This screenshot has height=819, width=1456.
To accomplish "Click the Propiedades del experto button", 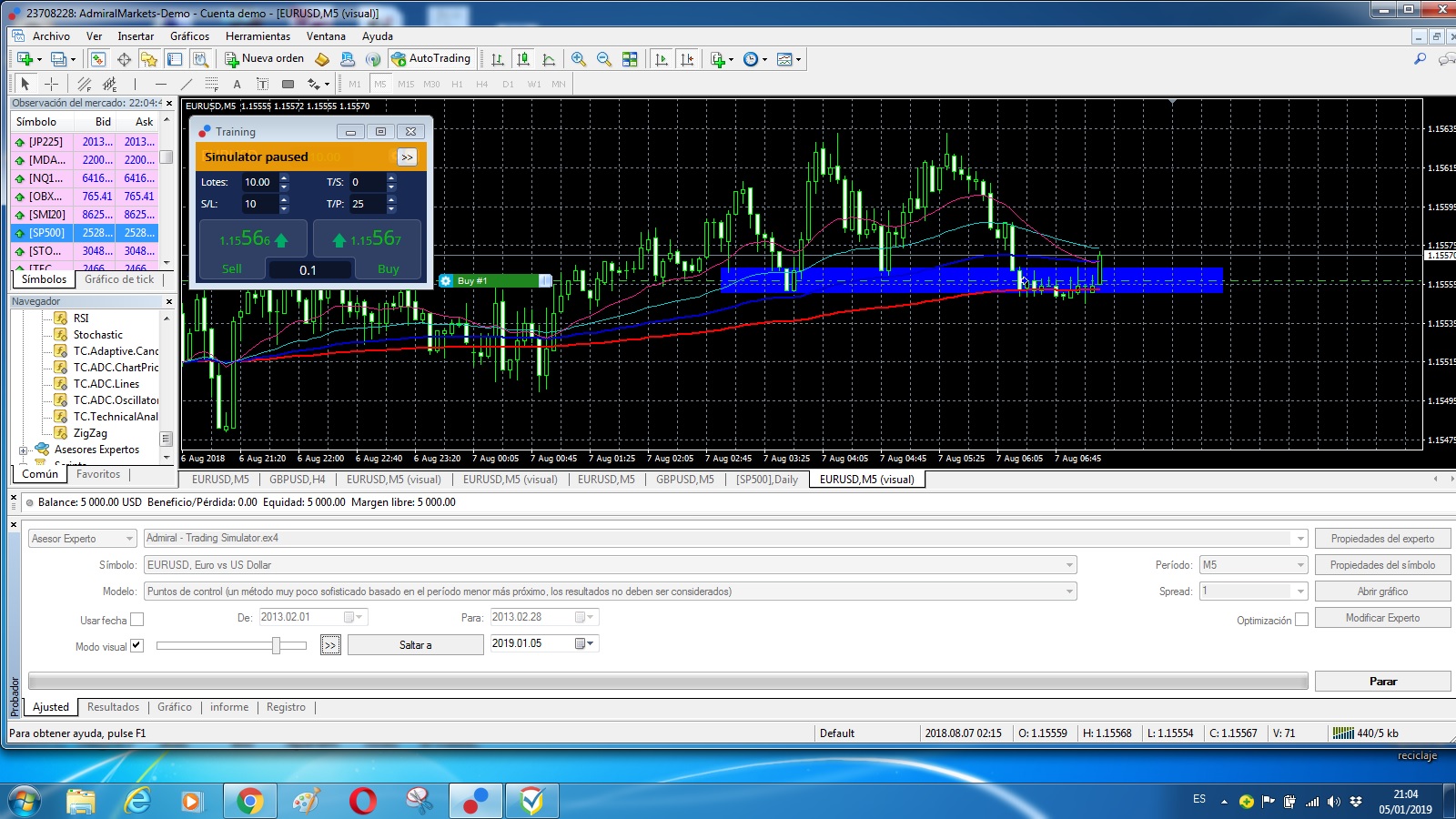I will tap(1383, 539).
